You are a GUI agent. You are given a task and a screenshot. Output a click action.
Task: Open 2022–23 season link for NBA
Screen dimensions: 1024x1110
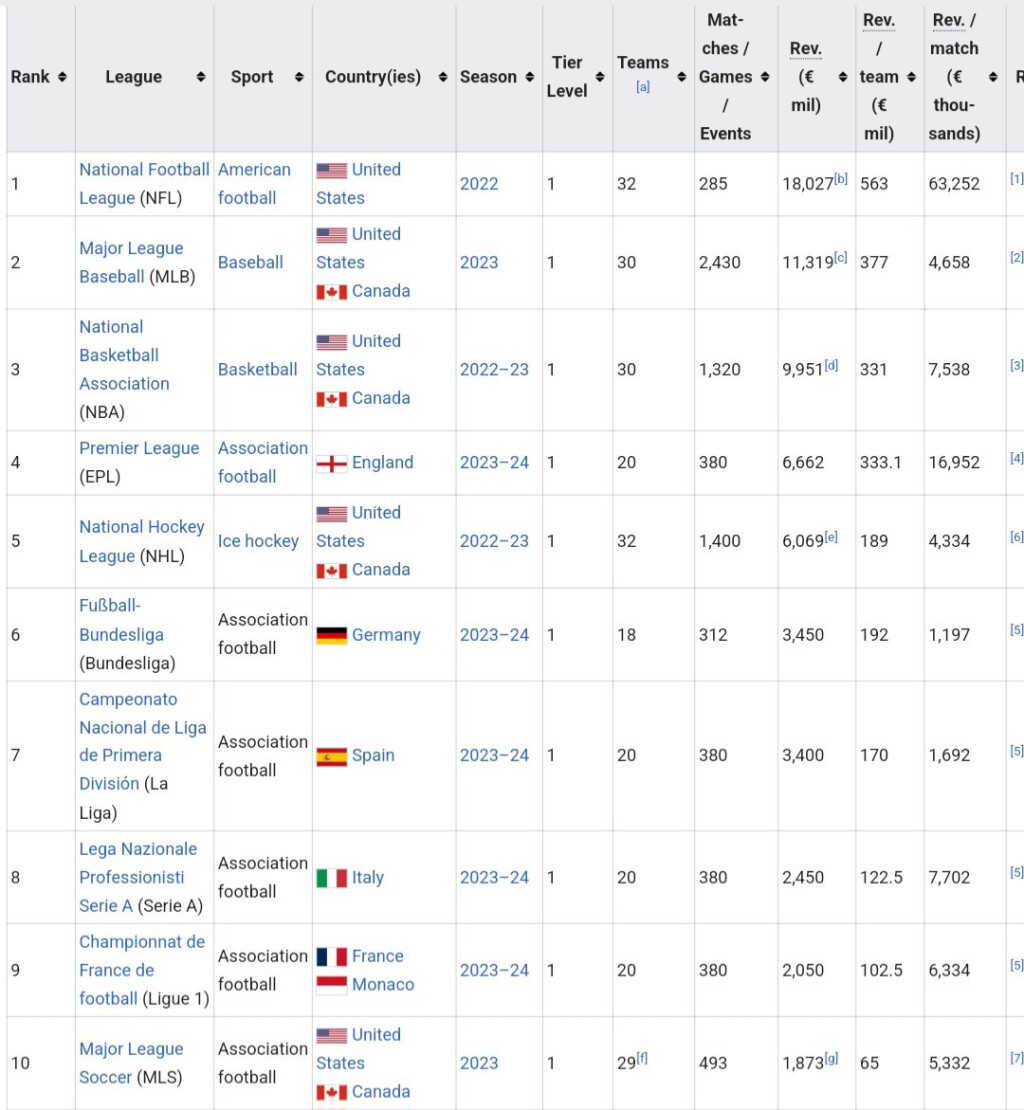494,370
